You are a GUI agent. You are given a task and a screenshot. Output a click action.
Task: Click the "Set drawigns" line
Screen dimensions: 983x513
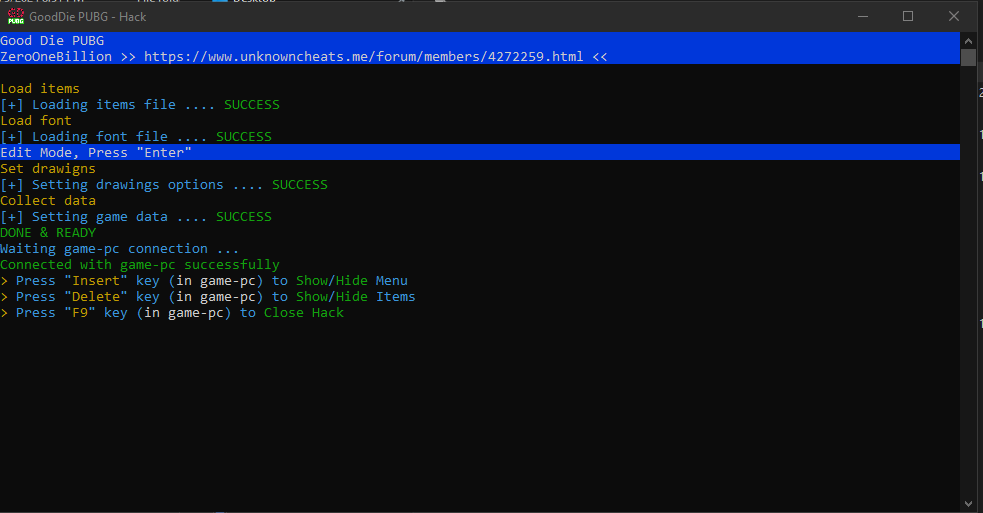pos(48,169)
